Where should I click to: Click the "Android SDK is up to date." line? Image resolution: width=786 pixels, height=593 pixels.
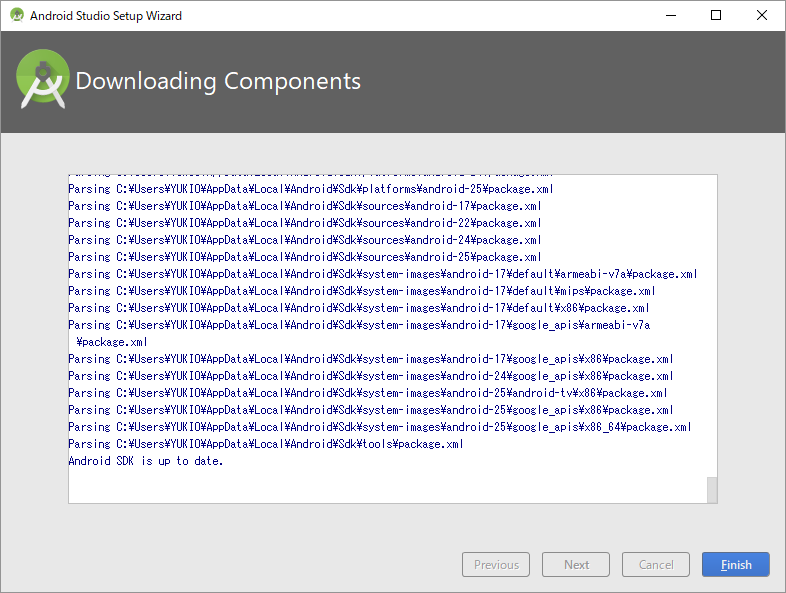point(146,461)
